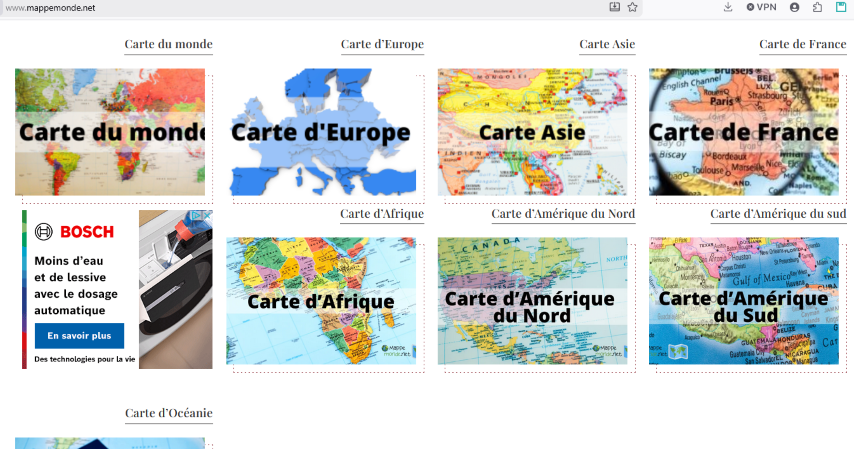Click "Moins d'eau et de lessive" ad text
The width and height of the screenshot is (854, 449).
(x=70, y=269)
